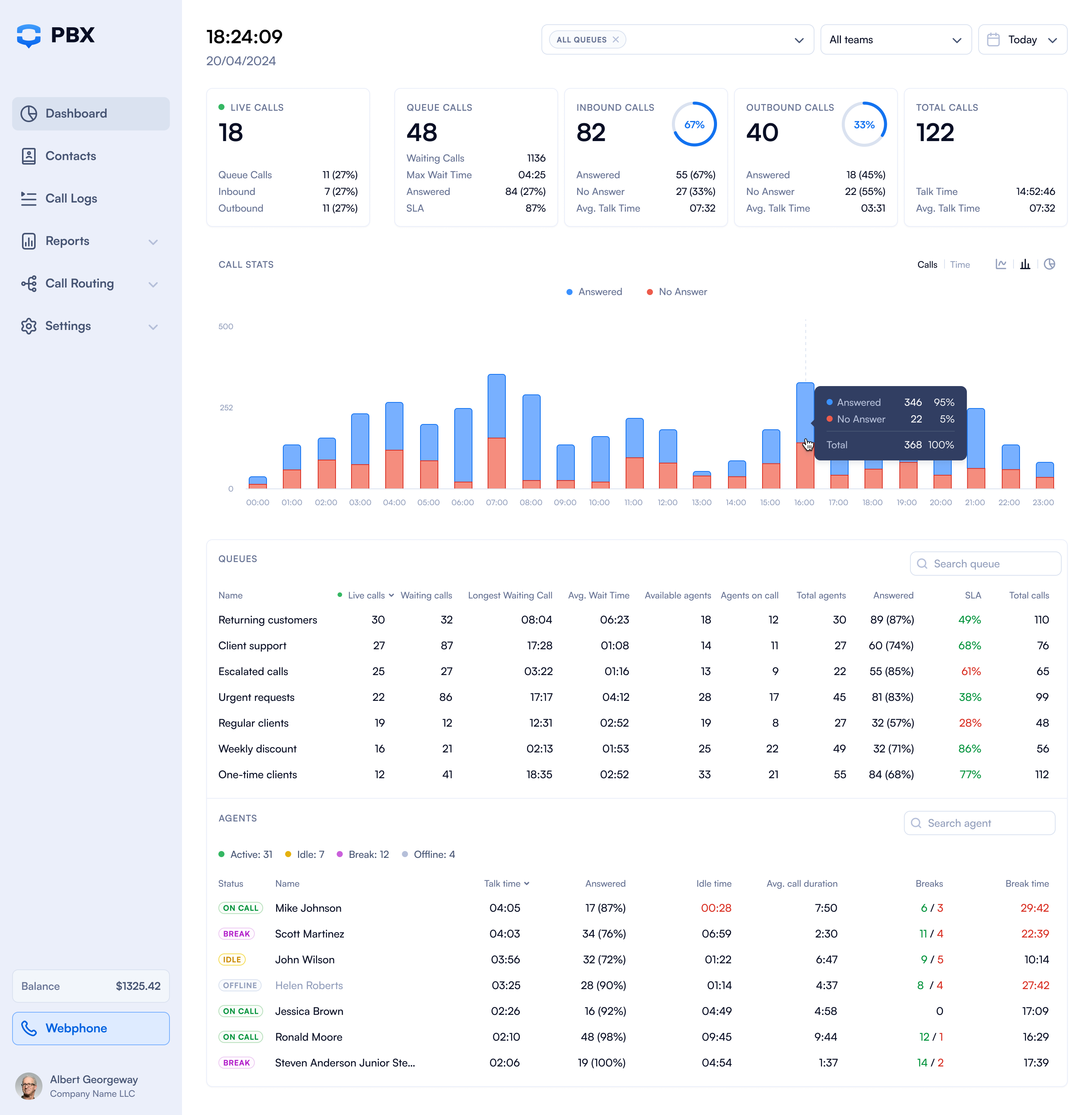This screenshot has height=1115, width=1092.
Task: Switch chart to line graph view
Action: tap(1001, 264)
